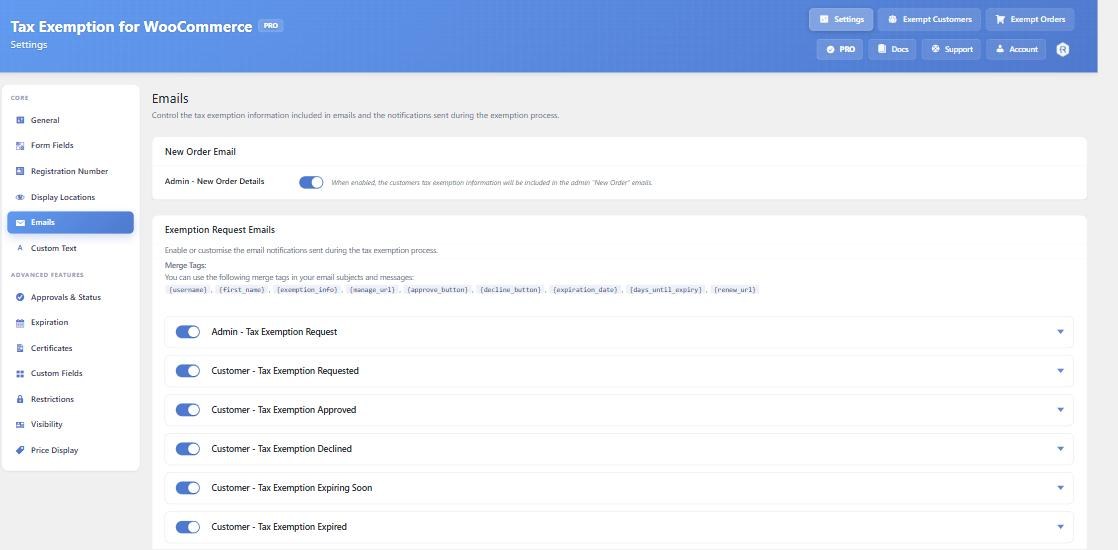This screenshot has width=1118, height=550.
Task: Click the Price Display tag icon
Action: coord(20,450)
